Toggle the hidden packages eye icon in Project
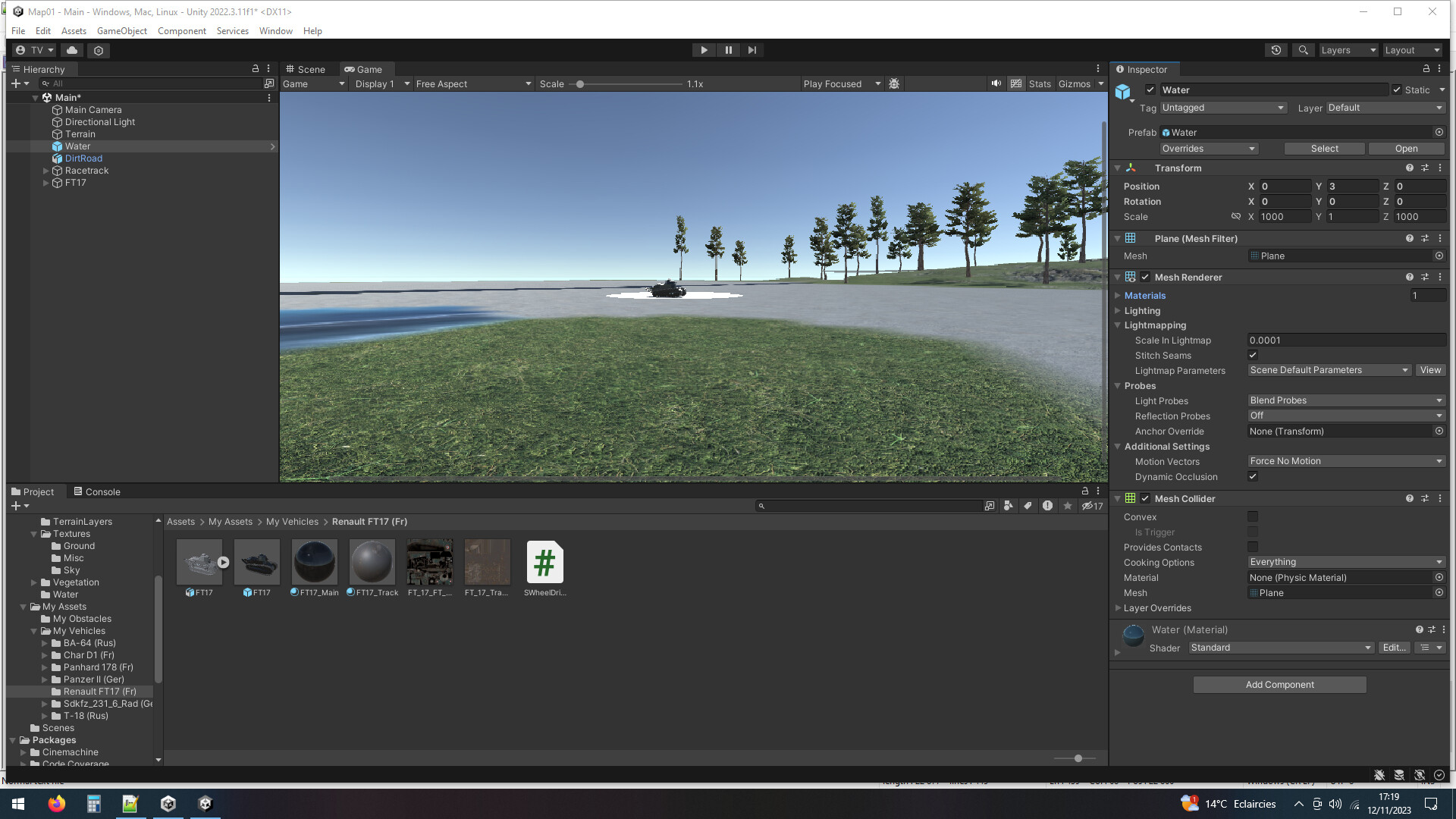This screenshot has height=819, width=1456. (x=1087, y=506)
